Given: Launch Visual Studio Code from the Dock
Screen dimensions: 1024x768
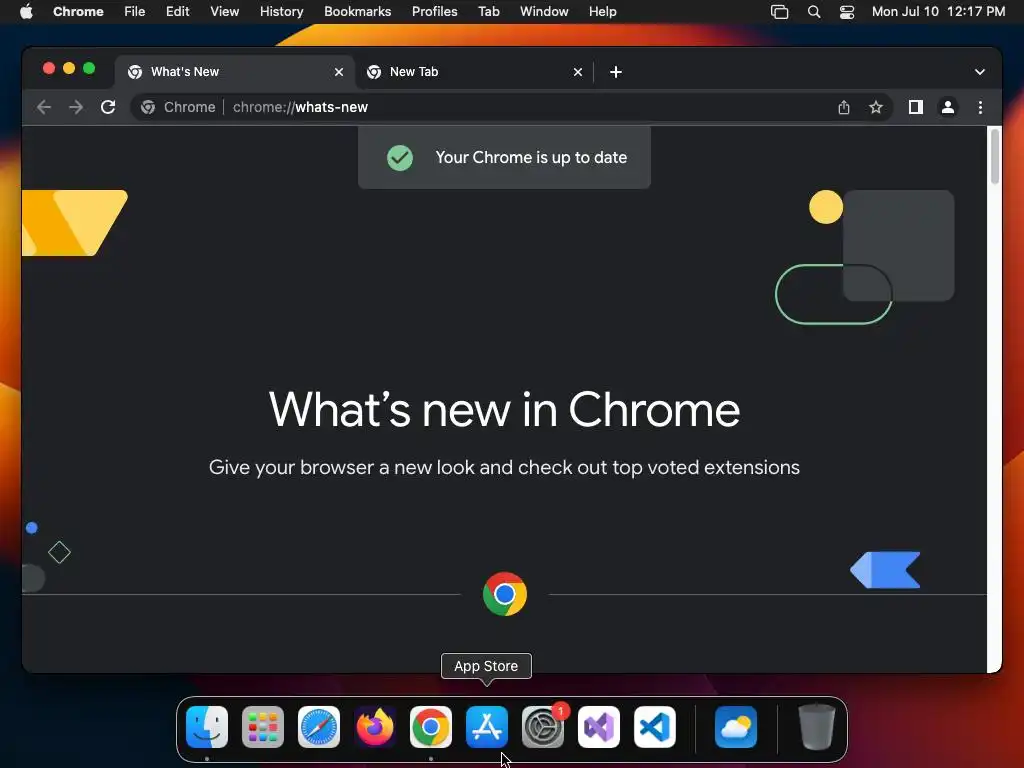Looking at the screenshot, I should click(x=654, y=727).
